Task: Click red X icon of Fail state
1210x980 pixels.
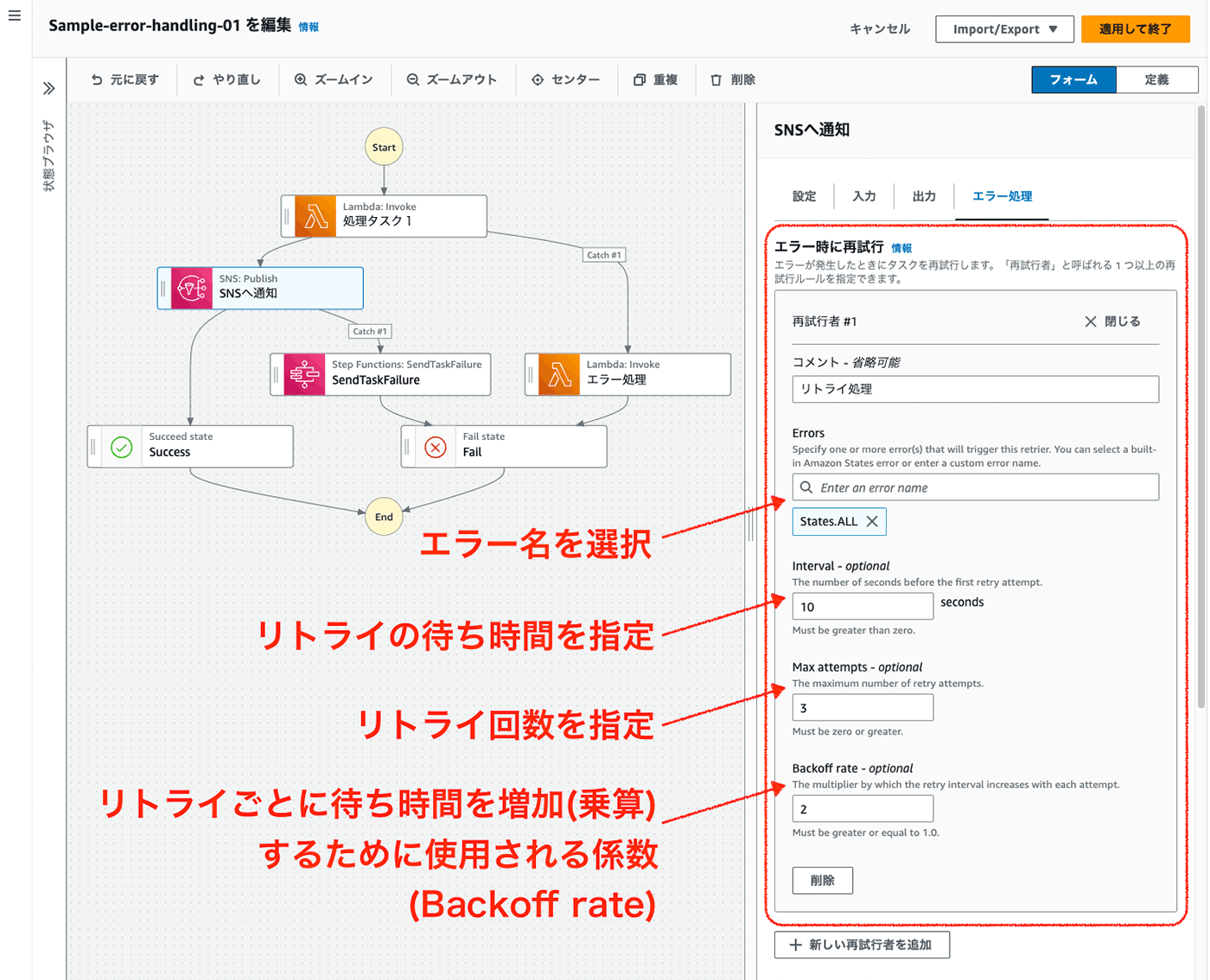Action: tap(436, 447)
